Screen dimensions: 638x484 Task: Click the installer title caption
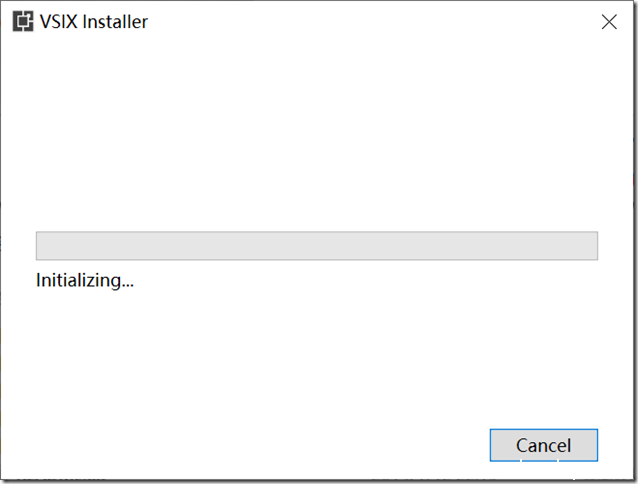pos(94,22)
